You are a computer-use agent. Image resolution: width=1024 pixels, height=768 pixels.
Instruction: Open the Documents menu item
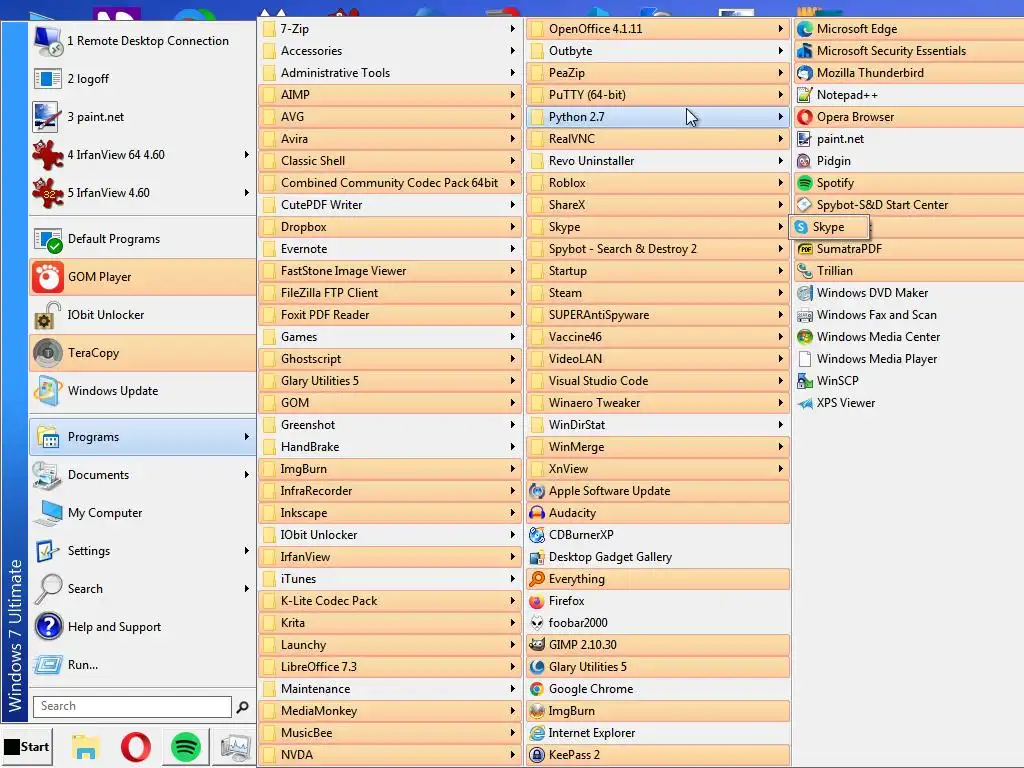142,475
